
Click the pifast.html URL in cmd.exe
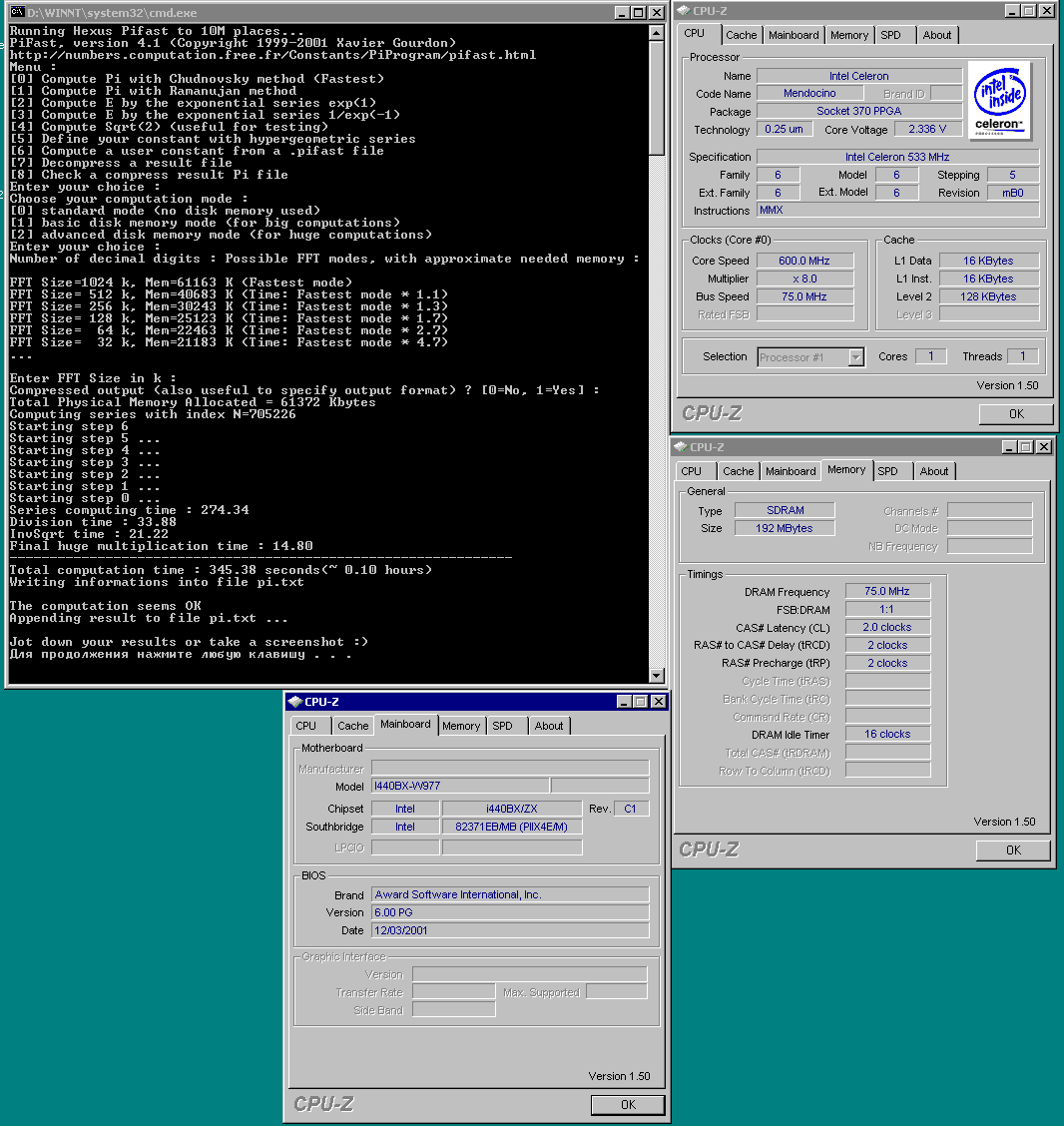272,55
